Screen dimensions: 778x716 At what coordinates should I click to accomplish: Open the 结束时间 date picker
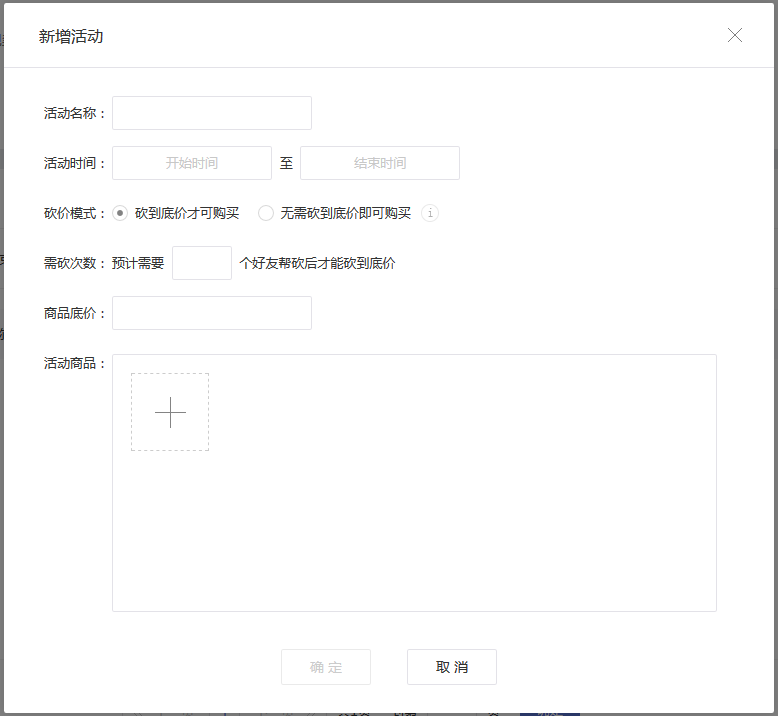pos(380,163)
